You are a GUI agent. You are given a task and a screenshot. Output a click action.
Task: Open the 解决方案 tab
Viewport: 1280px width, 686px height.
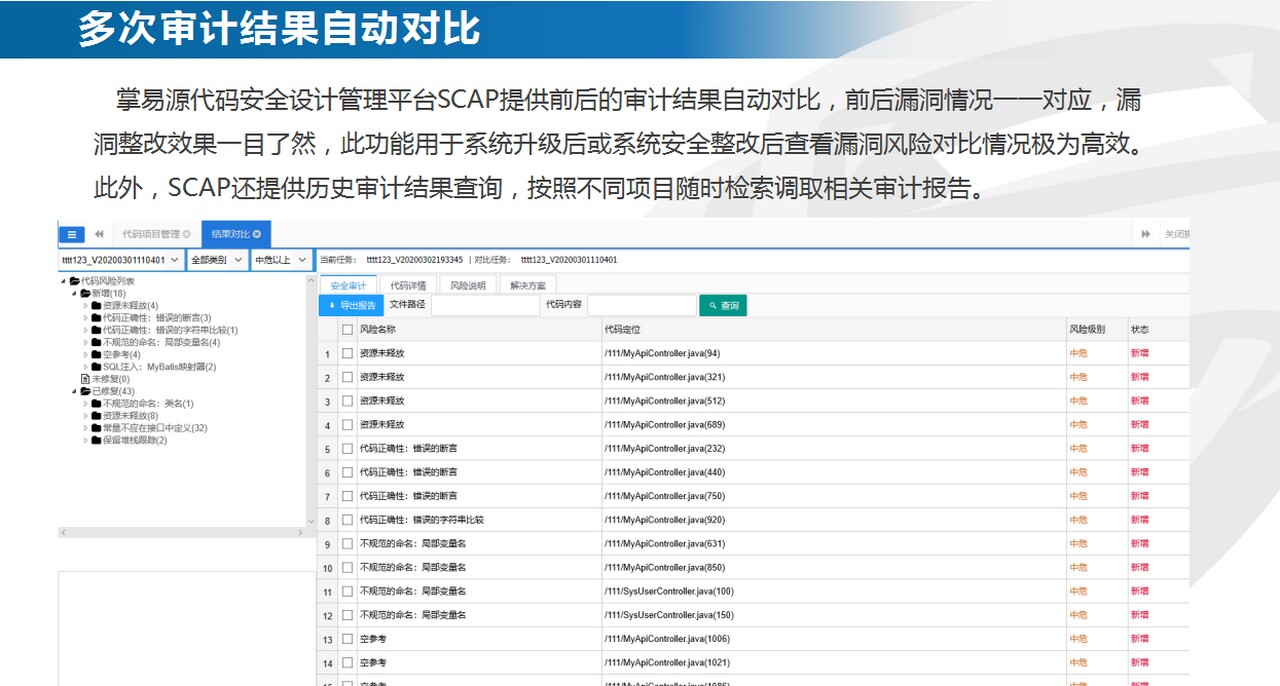tap(528, 285)
